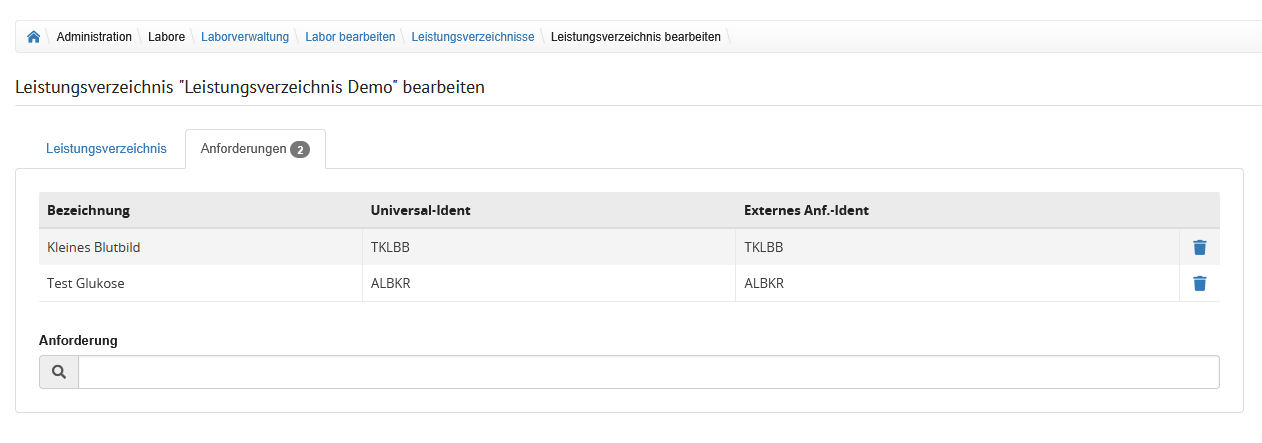The width and height of the screenshot is (1262, 443).
Task: Click the page heading for Leistungsverzeichnis Demo
Action: pyautogui.click(x=250, y=87)
